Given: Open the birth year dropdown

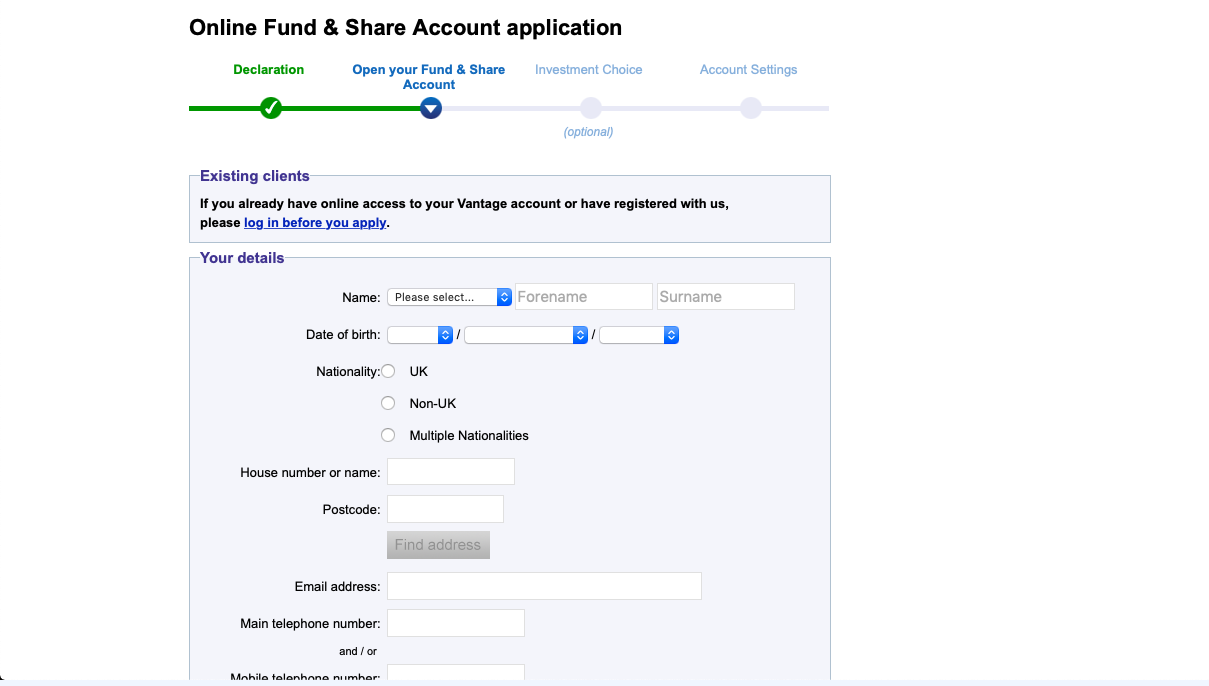Looking at the screenshot, I should (639, 335).
